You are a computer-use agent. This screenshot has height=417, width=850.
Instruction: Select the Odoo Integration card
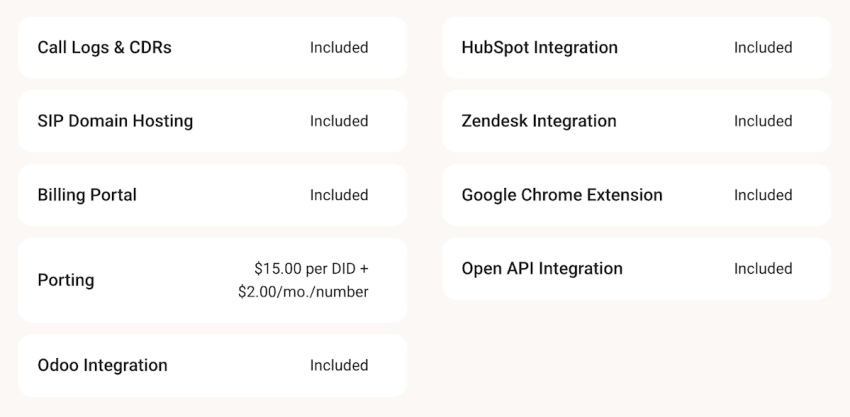(x=212, y=365)
